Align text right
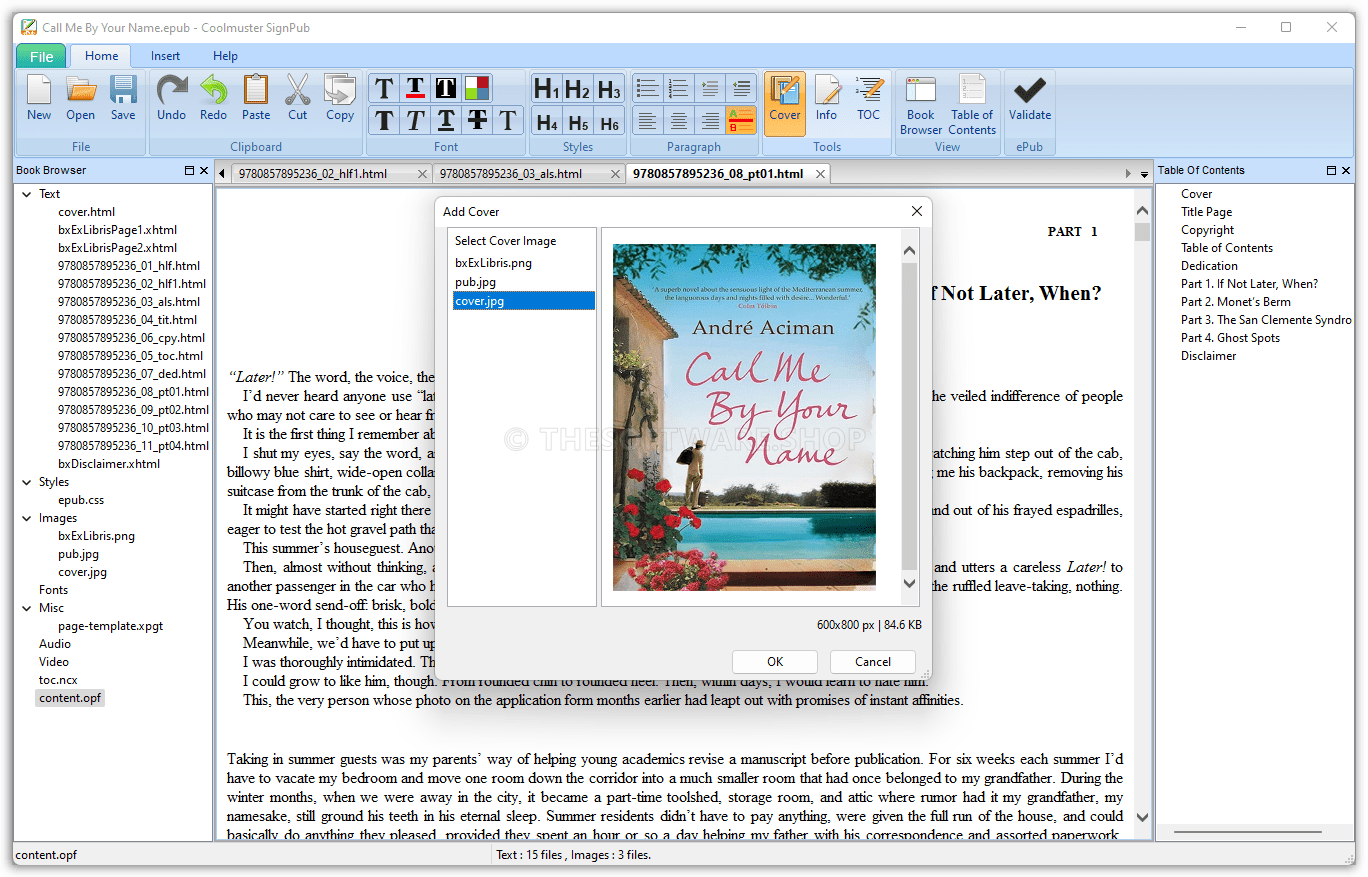Screen dimensions: 1368x877 tap(710, 121)
